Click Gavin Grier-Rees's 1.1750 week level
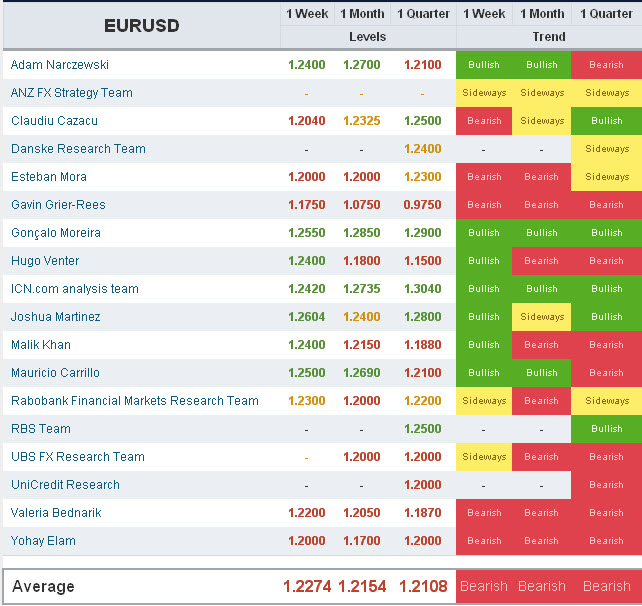Screen dimensions: 642x606 (307, 205)
